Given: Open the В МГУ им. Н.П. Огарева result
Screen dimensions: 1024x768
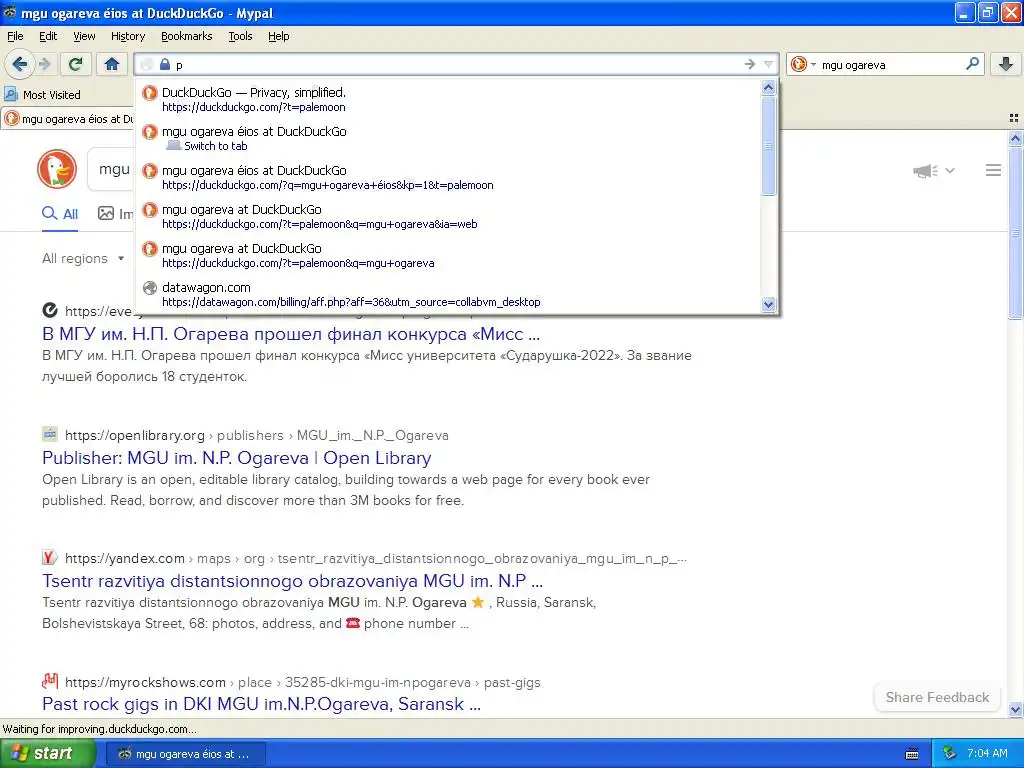Looking at the screenshot, I should click(x=291, y=334).
